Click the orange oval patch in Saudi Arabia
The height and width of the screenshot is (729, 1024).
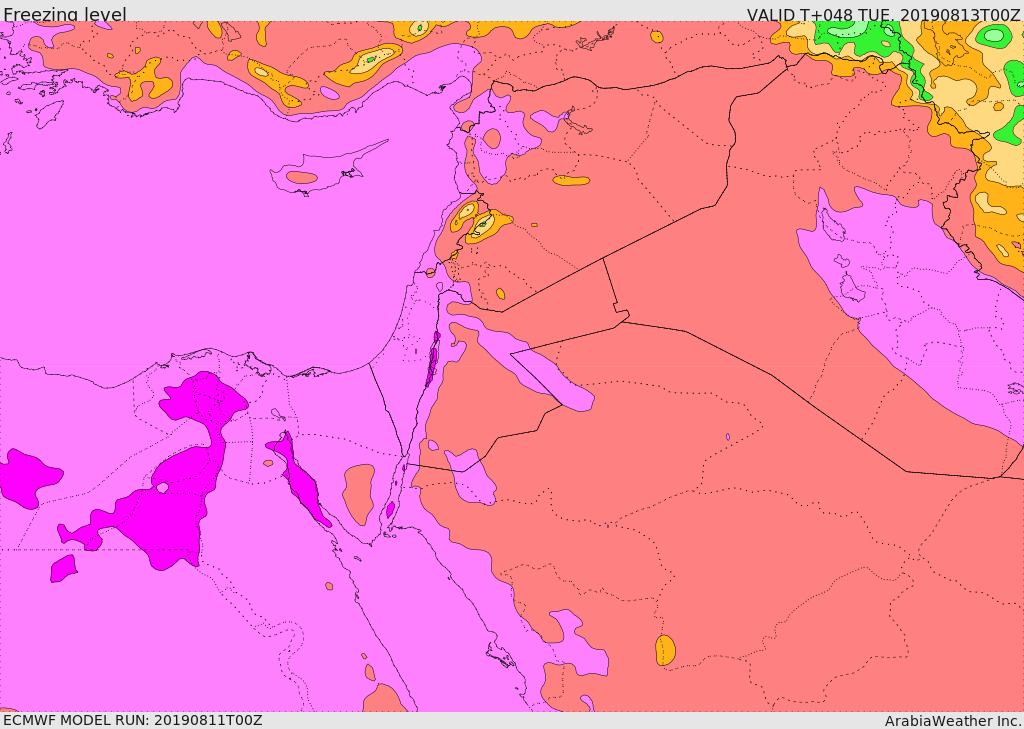point(665,650)
